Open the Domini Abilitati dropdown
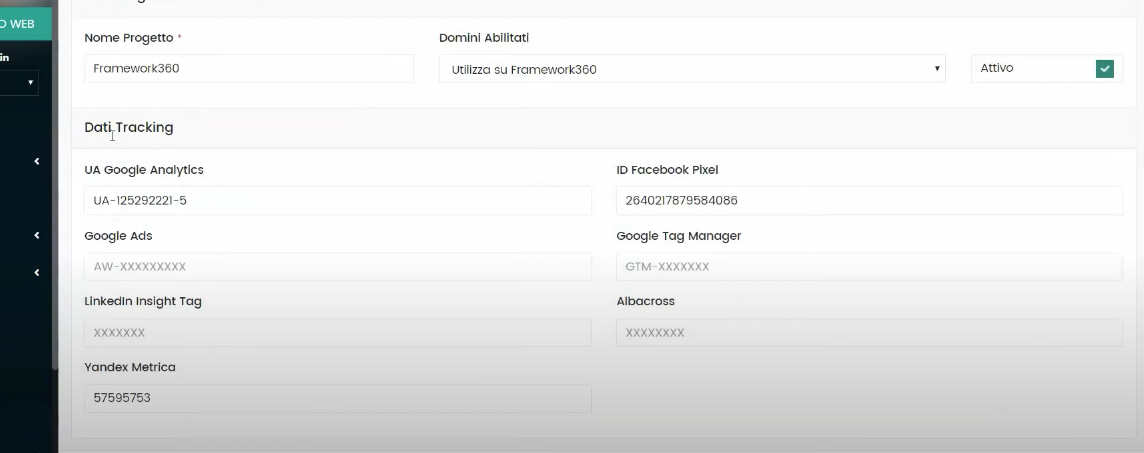Screen dimensions: 1144x453 tap(691, 69)
